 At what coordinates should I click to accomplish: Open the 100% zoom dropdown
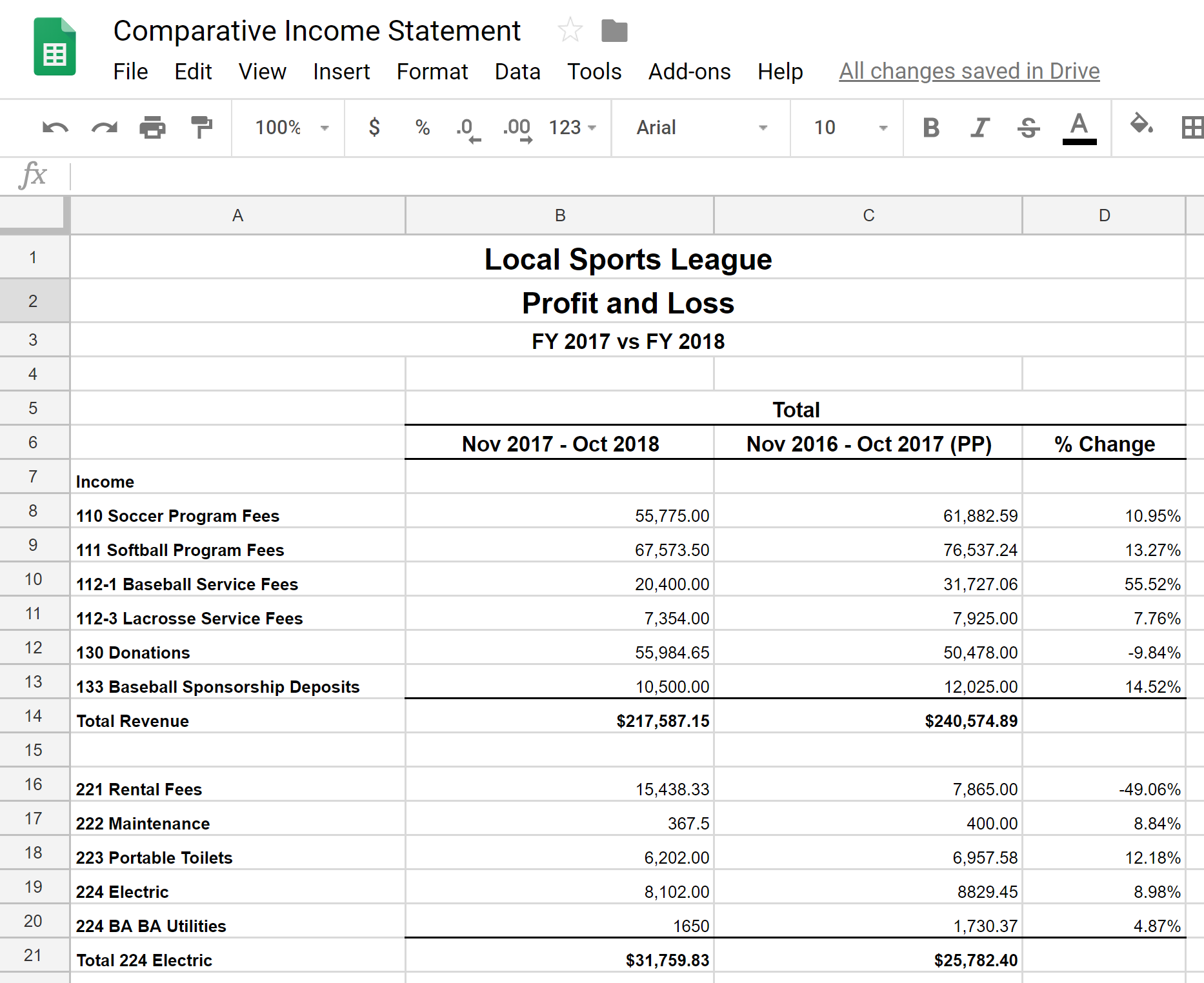(291, 128)
